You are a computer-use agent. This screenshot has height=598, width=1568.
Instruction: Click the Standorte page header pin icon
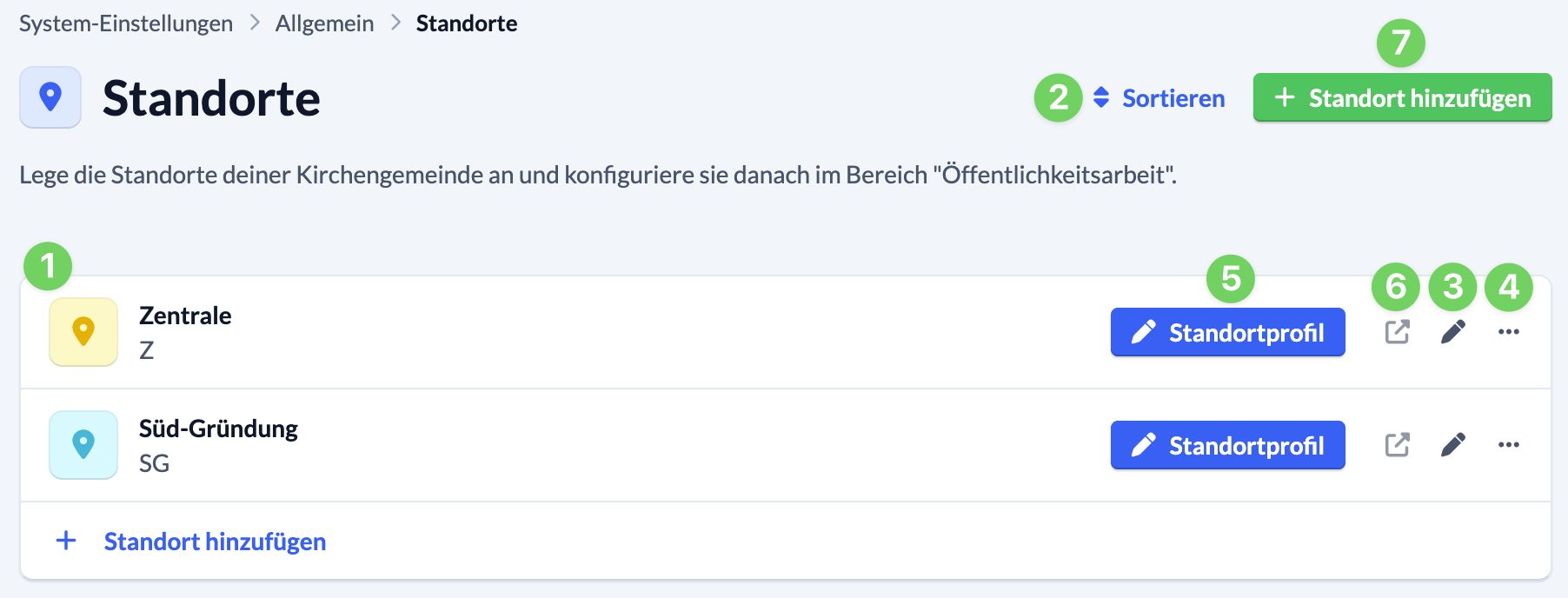coord(50,97)
